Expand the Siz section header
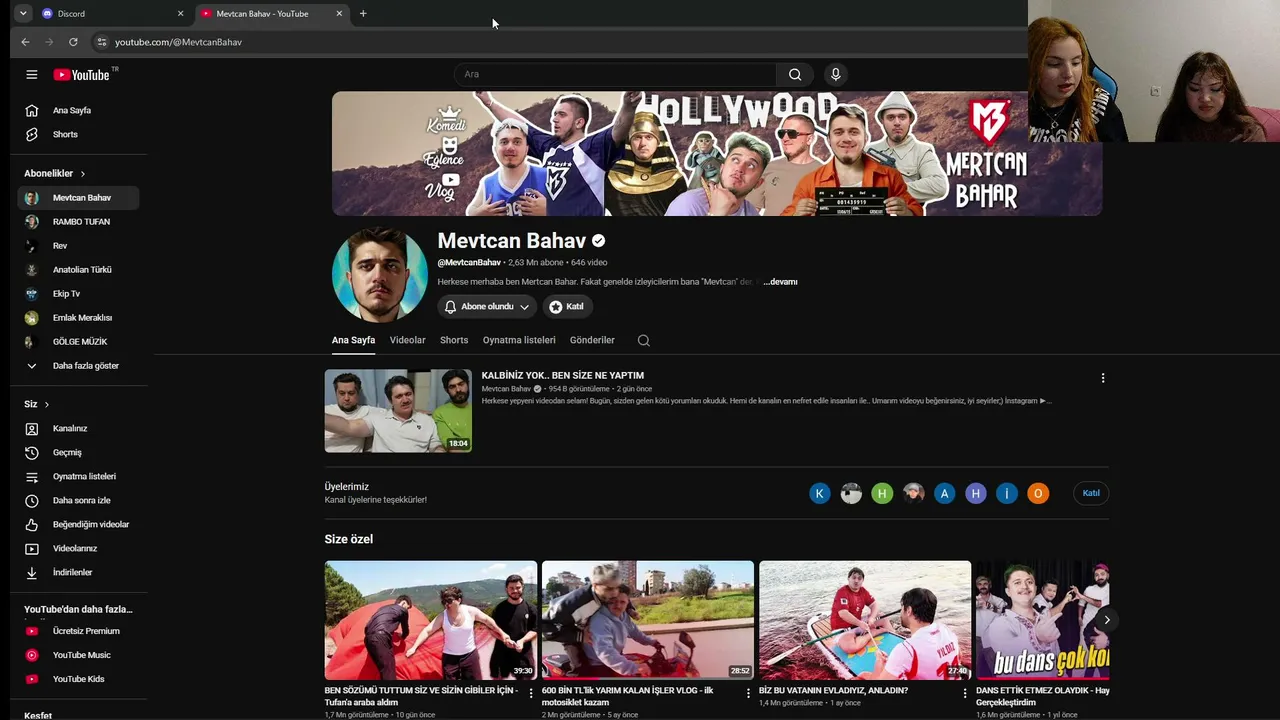1280x720 pixels. pos(37,404)
